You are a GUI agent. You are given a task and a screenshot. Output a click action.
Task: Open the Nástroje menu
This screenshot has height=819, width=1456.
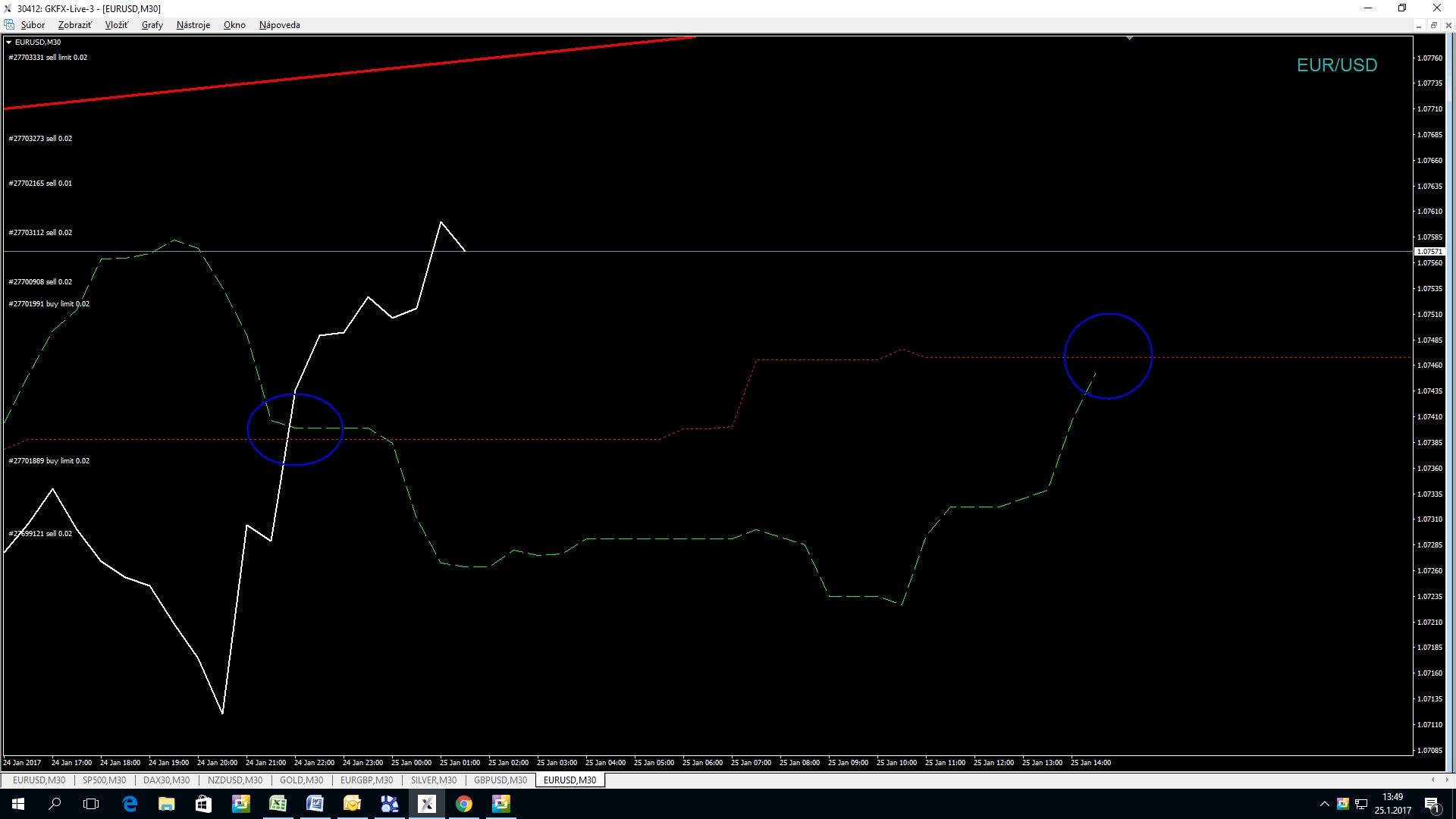(x=193, y=25)
